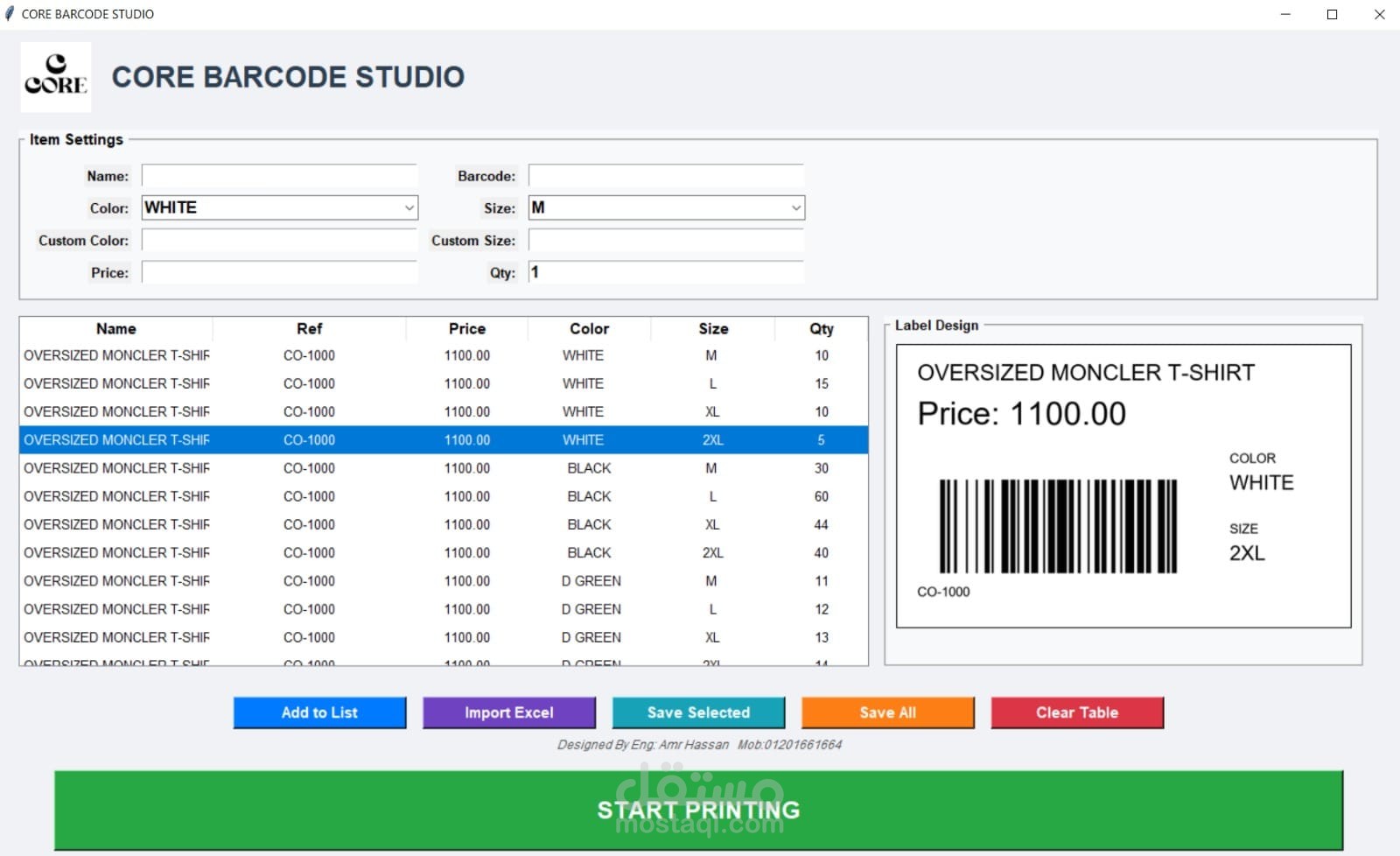The width and height of the screenshot is (1400, 856).
Task: Click the 'CORE BARCODE STUDIO' heading beside the logo
Action: tap(288, 77)
